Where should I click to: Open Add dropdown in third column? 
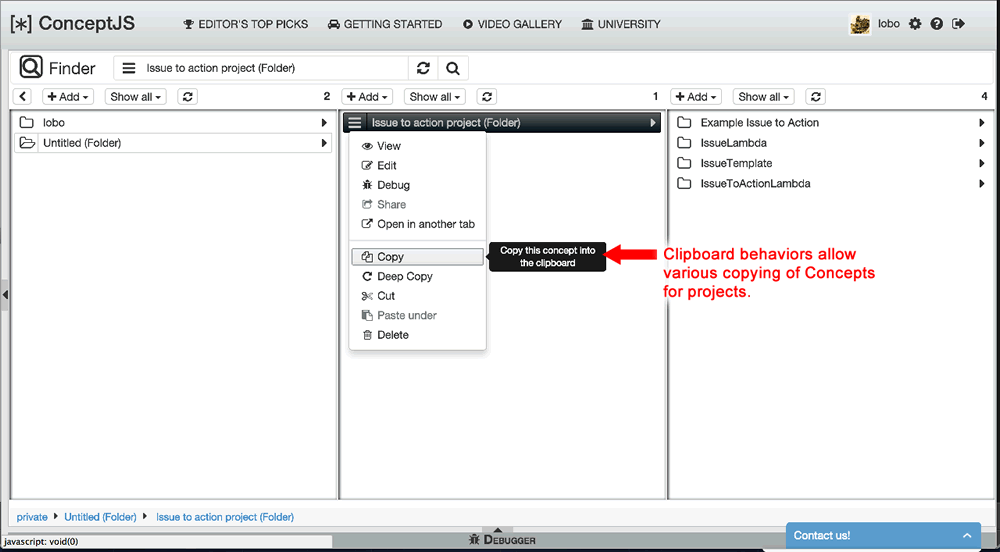pyautogui.click(x=696, y=97)
